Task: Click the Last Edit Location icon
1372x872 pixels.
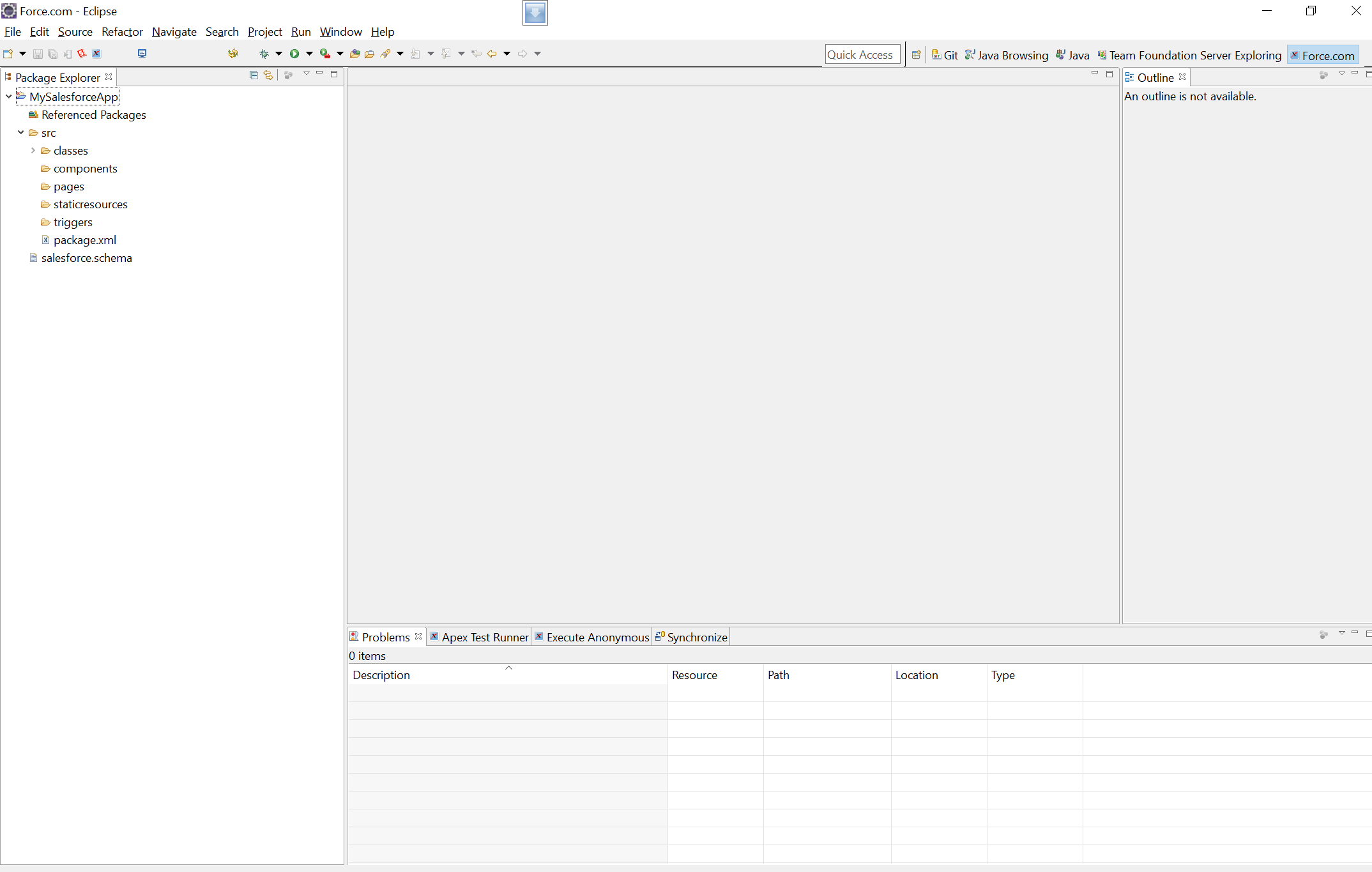Action: pos(476,54)
